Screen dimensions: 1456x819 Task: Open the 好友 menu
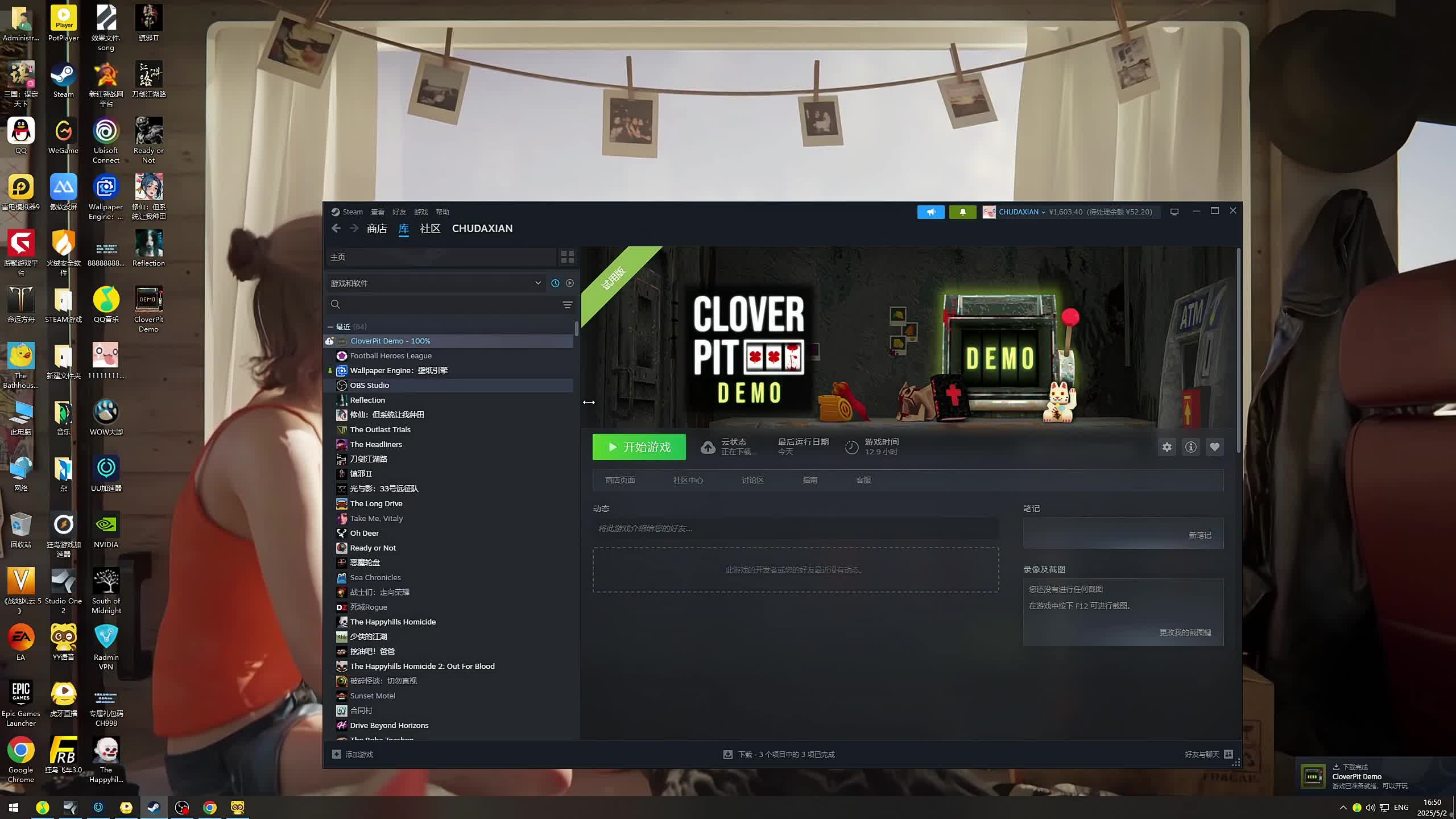click(x=399, y=212)
